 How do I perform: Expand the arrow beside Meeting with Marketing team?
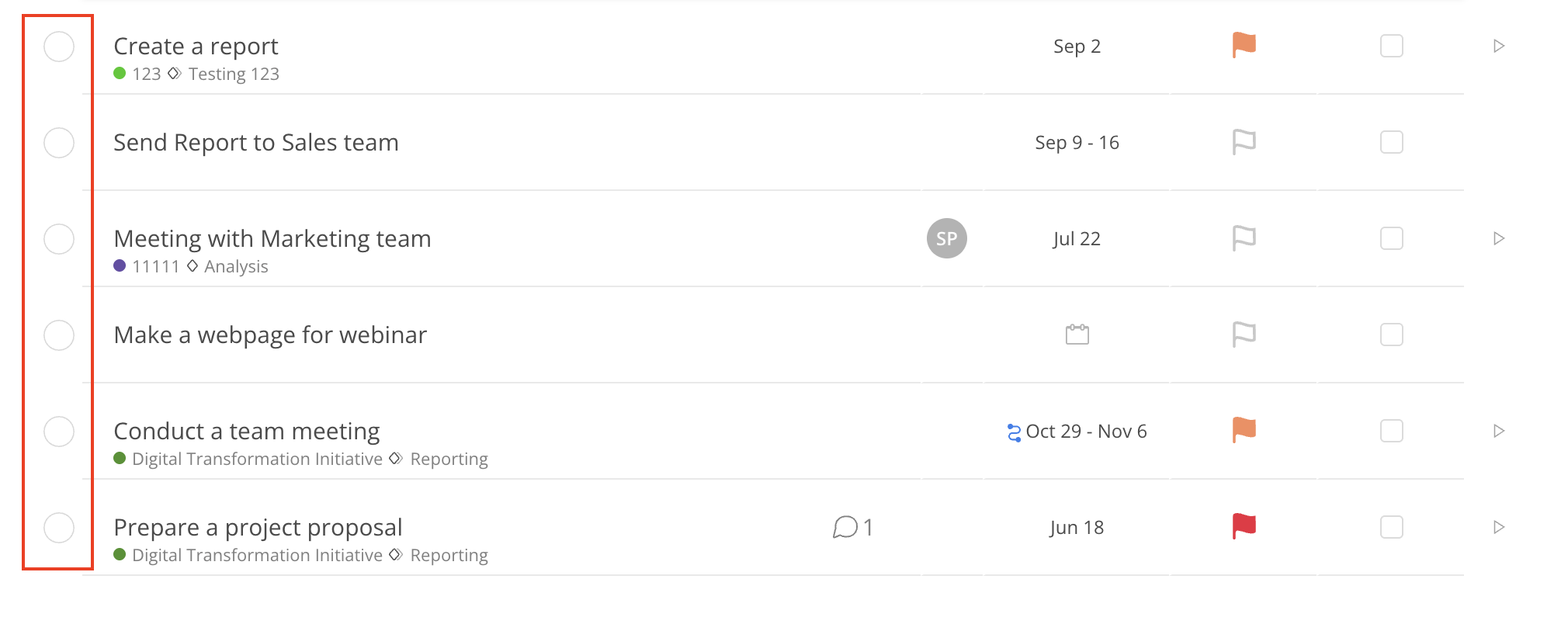click(x=1499, y=238)
